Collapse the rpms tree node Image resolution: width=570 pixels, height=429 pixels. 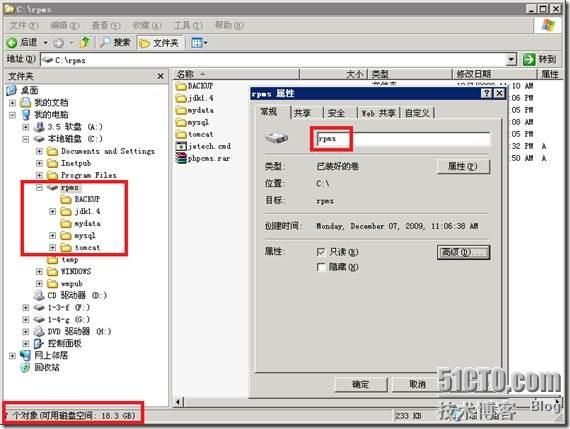click(39, 187)
